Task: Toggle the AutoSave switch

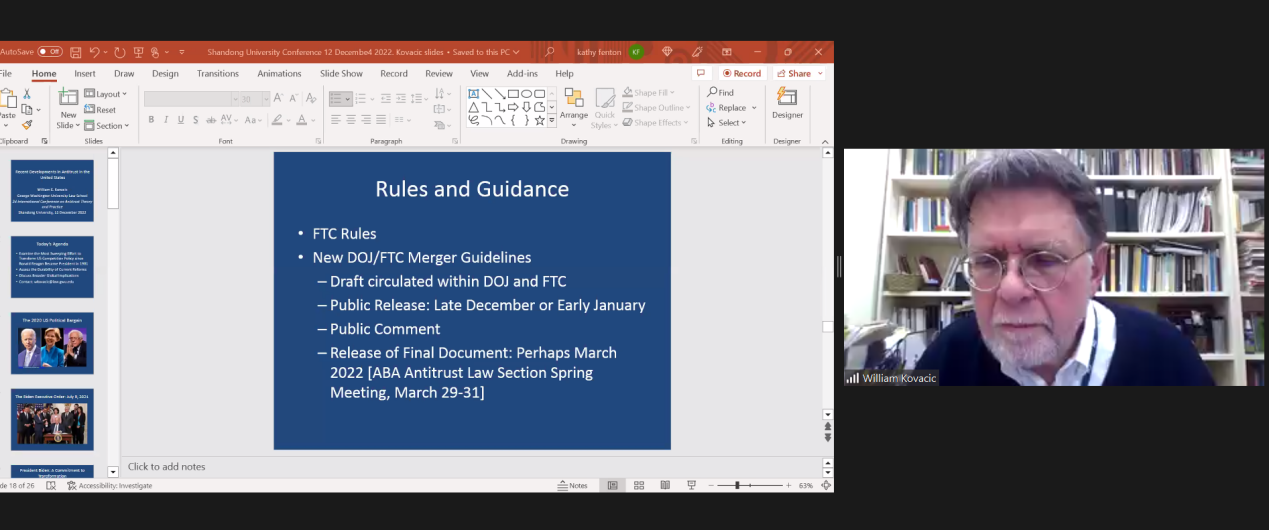Action: [x=50, y=52]
